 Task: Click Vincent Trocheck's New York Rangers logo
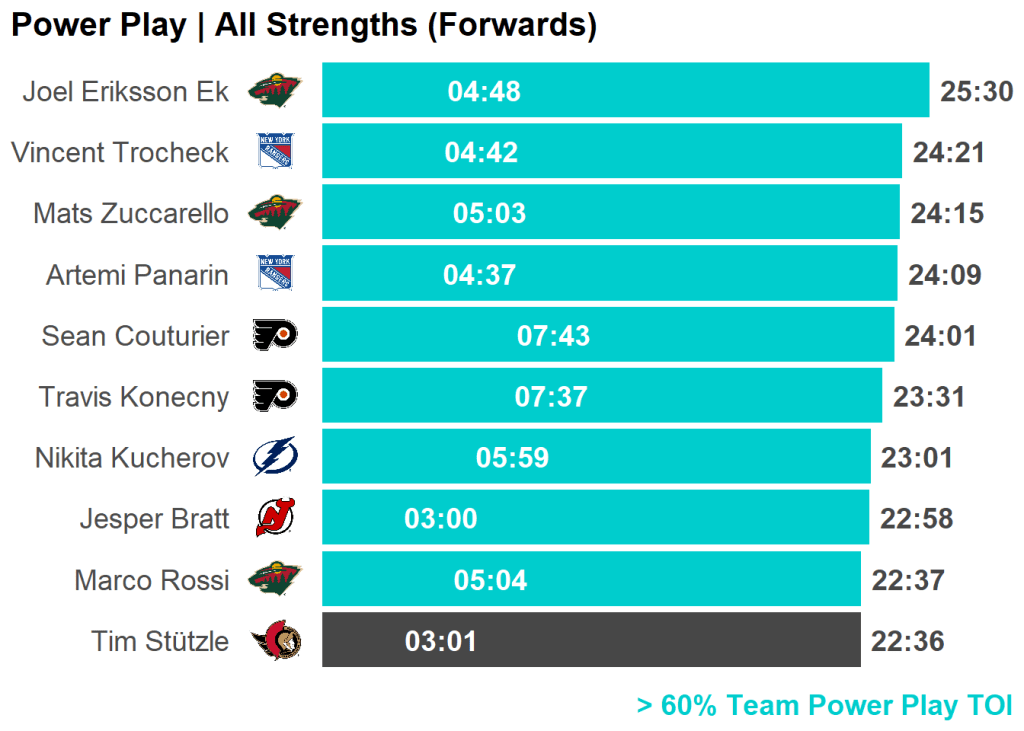[274, 153]
